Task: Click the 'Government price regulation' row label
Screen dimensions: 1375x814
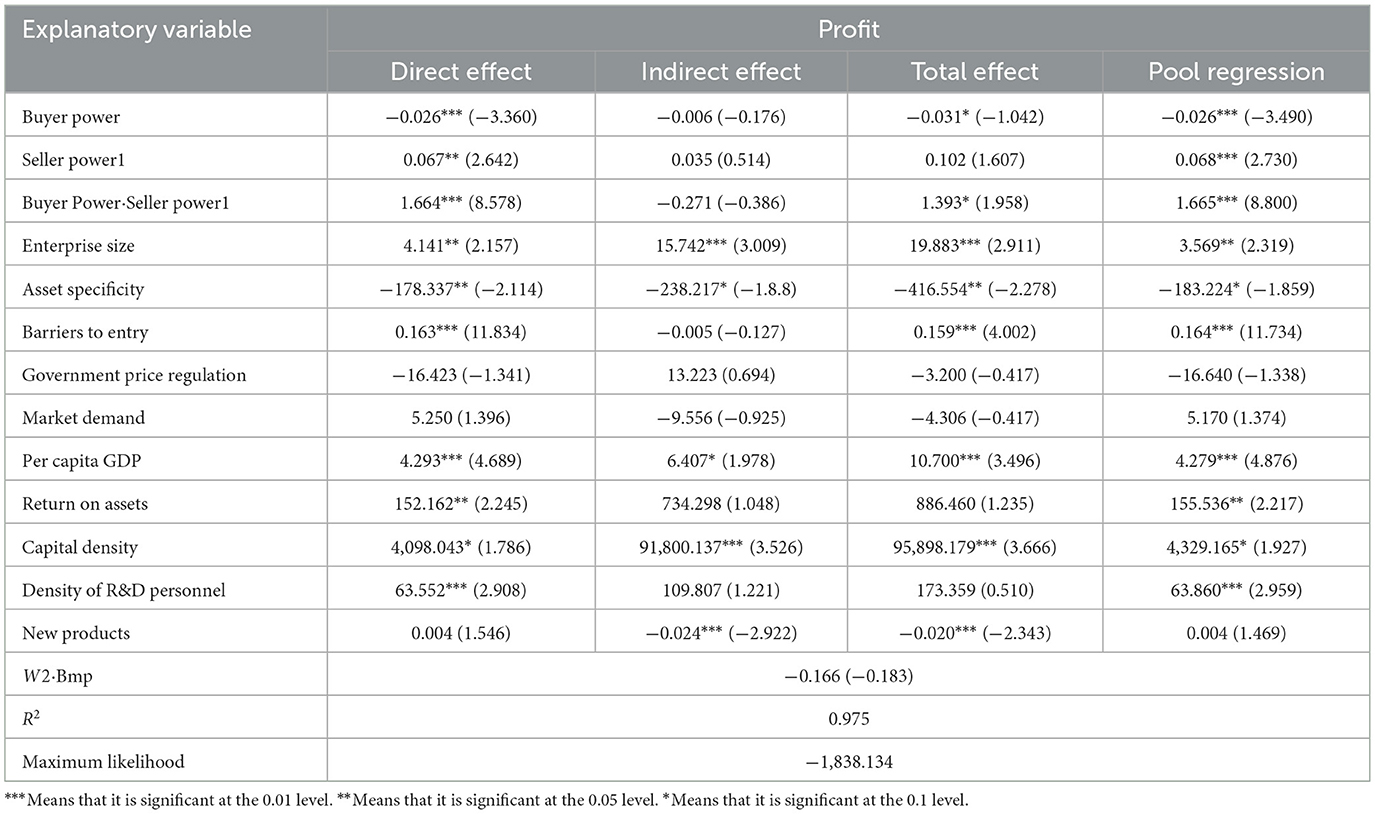Action: (134, 375)
